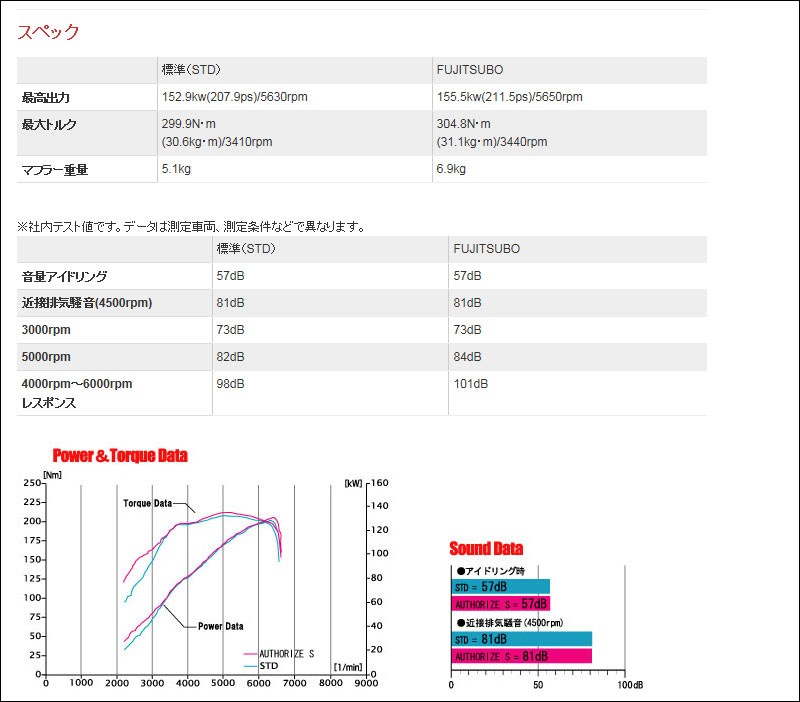Click the 3000rpm row label
800x702 pixels.
point(46,330)
